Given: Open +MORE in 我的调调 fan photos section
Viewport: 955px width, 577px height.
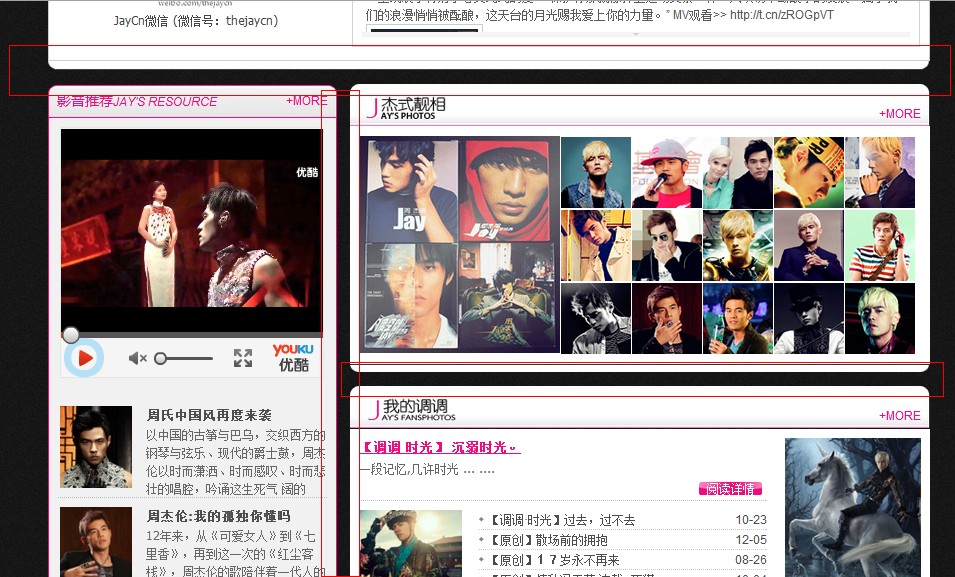Looking at the screenshot, I should click(900, 416).
